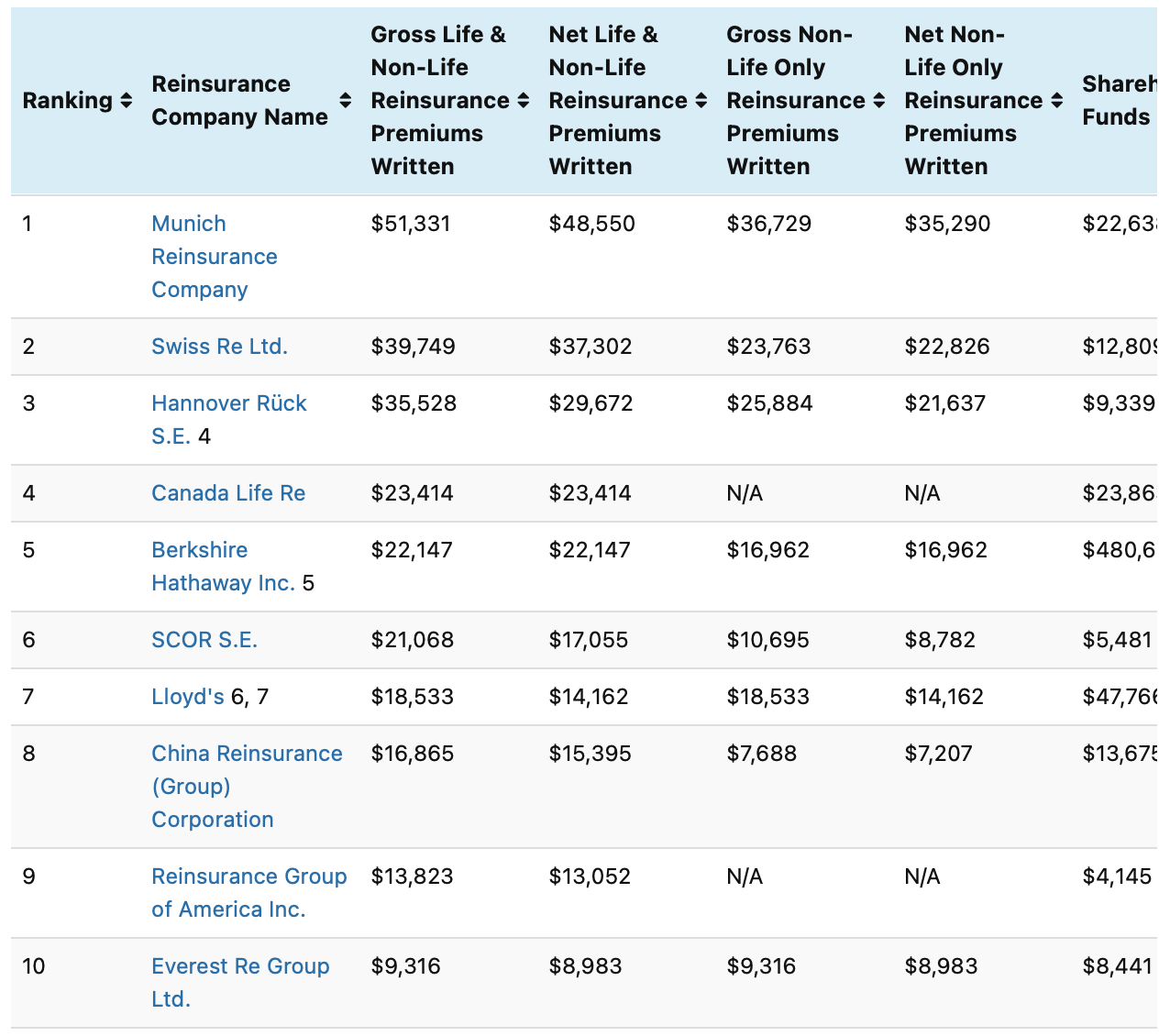Visit Berkshire Hathaway Inc. link

(x=200, y=550)
